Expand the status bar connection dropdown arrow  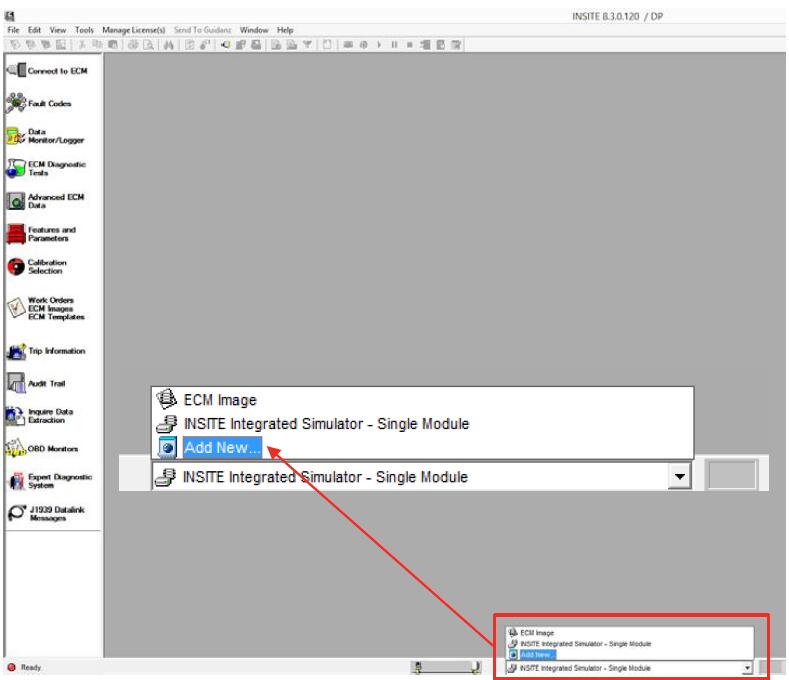click(747, 668)
